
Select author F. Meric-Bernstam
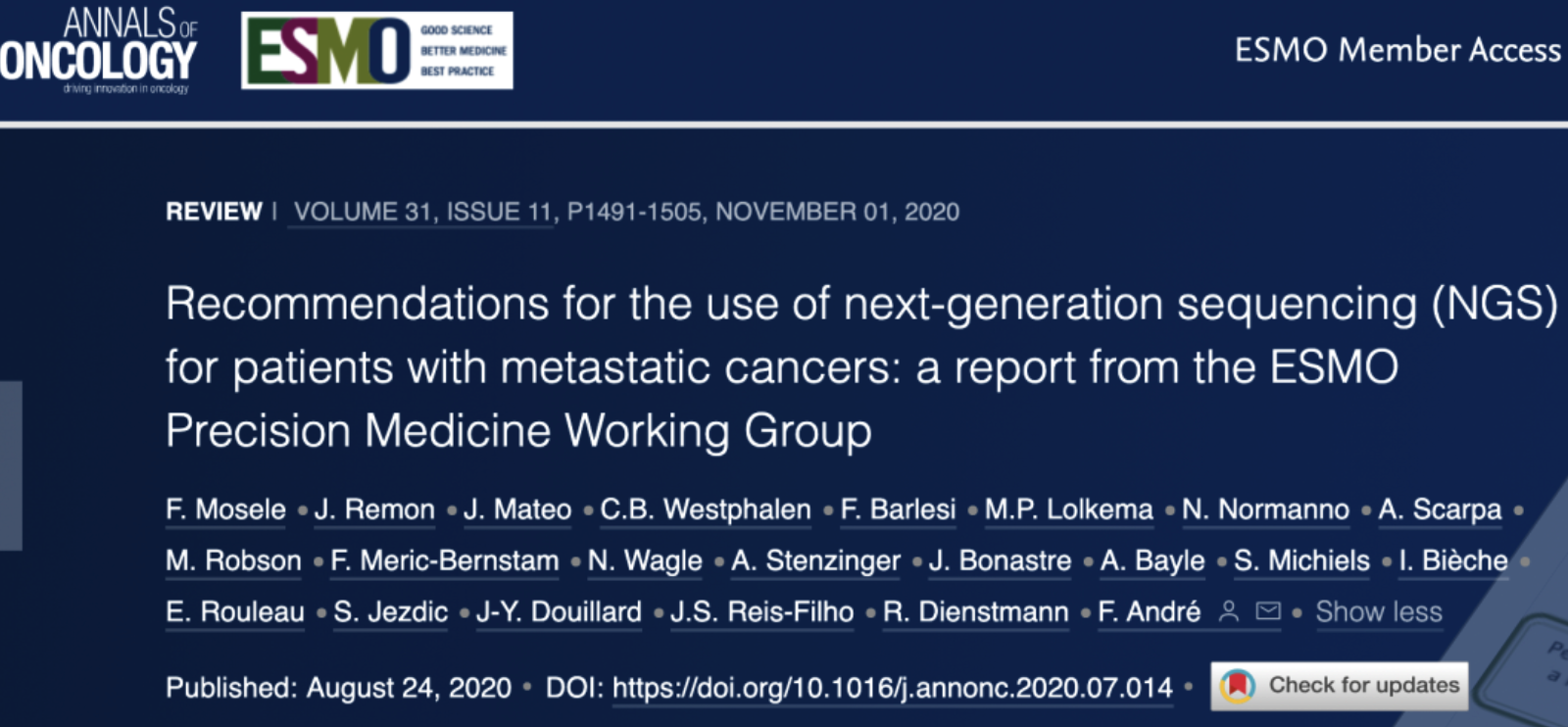(445, 560)
